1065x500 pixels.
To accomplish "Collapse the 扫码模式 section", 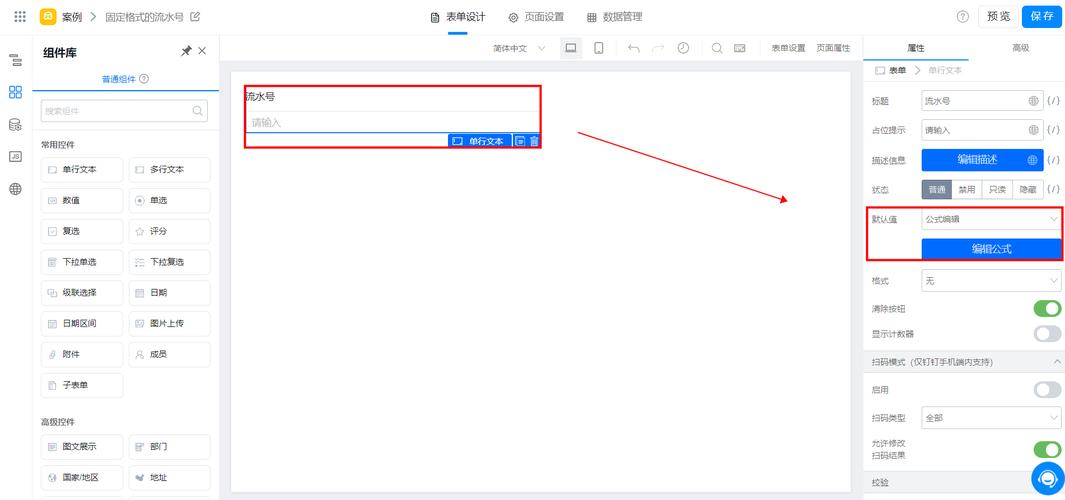I will click(1058, 361).
